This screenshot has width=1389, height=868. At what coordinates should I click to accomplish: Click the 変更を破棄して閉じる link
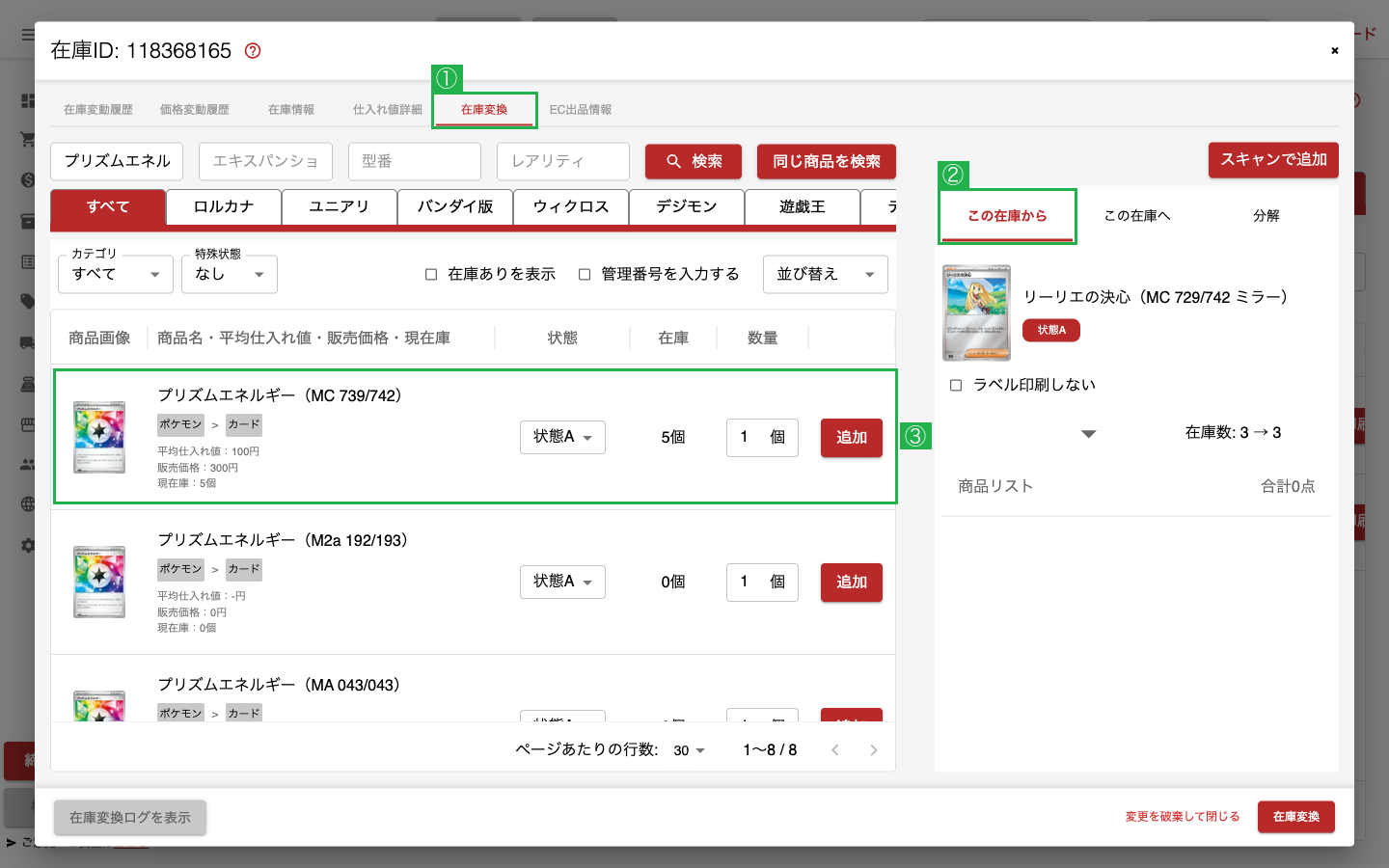tap(1183, 817)
